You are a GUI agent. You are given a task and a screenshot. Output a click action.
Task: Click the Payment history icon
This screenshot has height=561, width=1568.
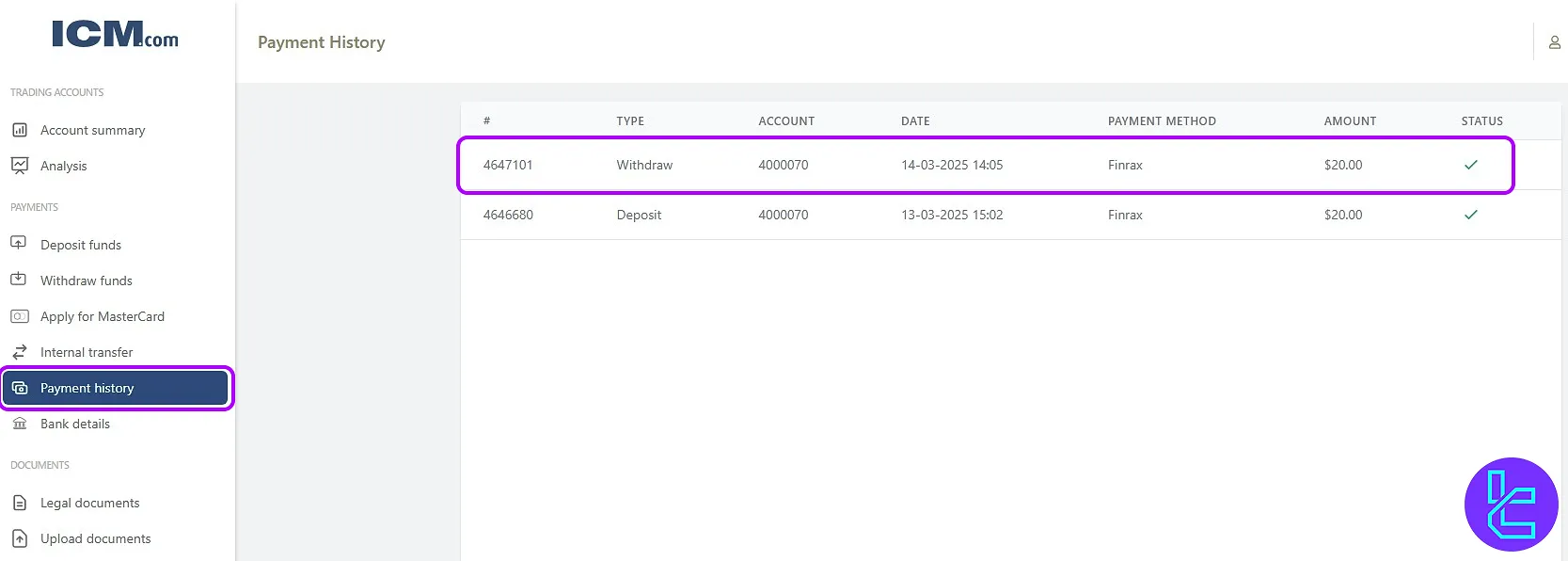(20, 388)
